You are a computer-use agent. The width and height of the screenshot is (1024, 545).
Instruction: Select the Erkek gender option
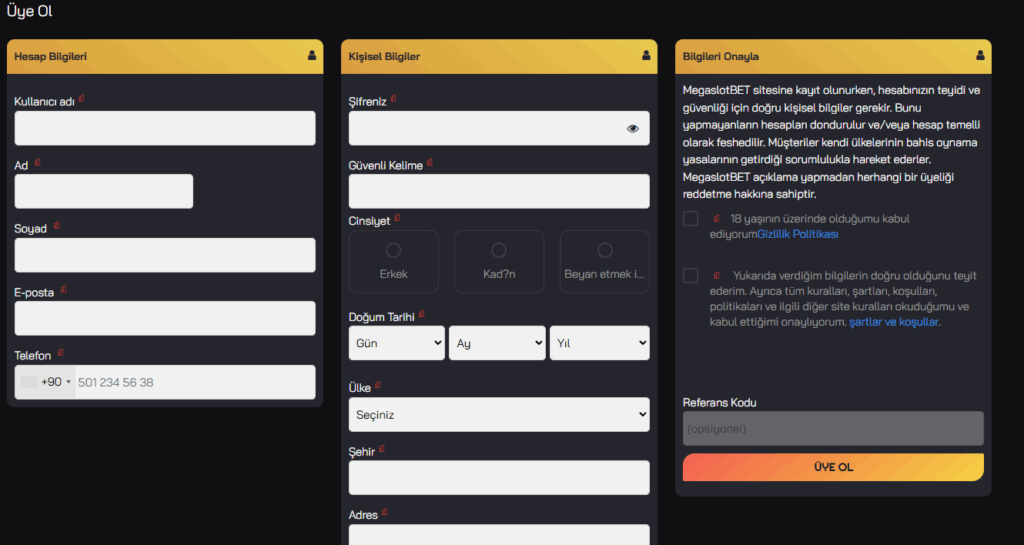[394, 261]
